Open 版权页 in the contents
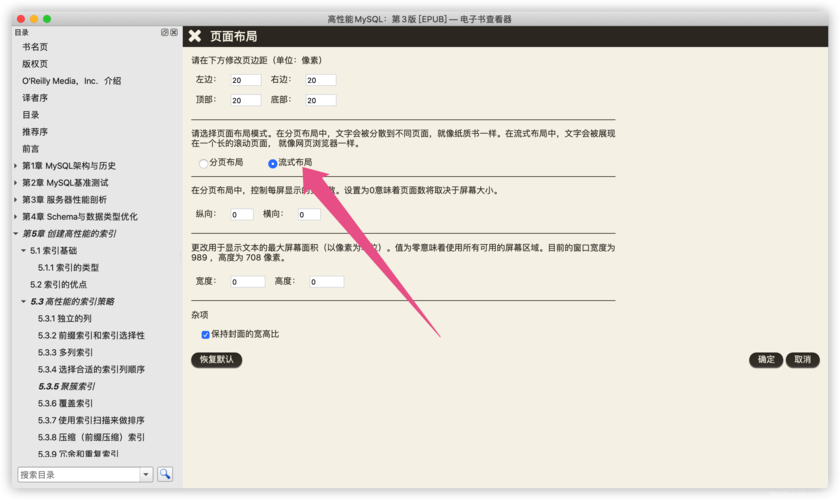 [35, 64]
